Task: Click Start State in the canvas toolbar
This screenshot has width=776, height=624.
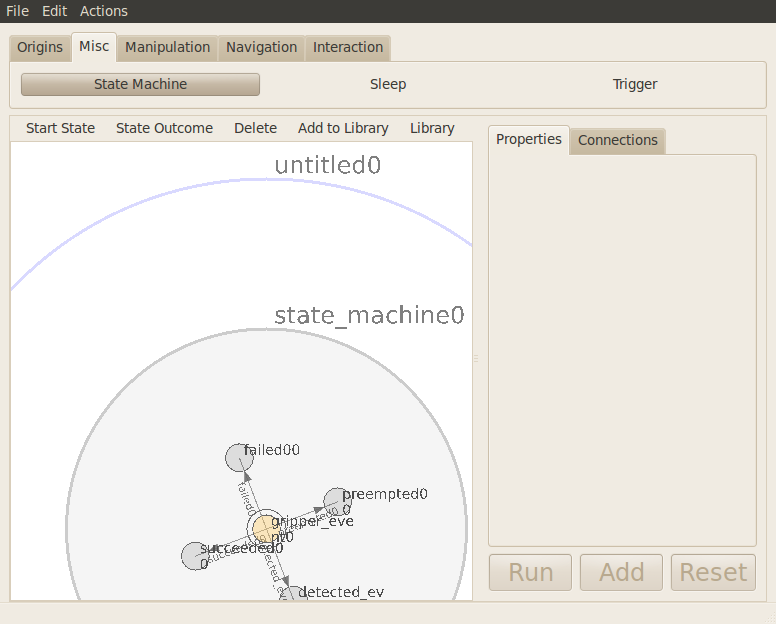Action: coord(61,128)
